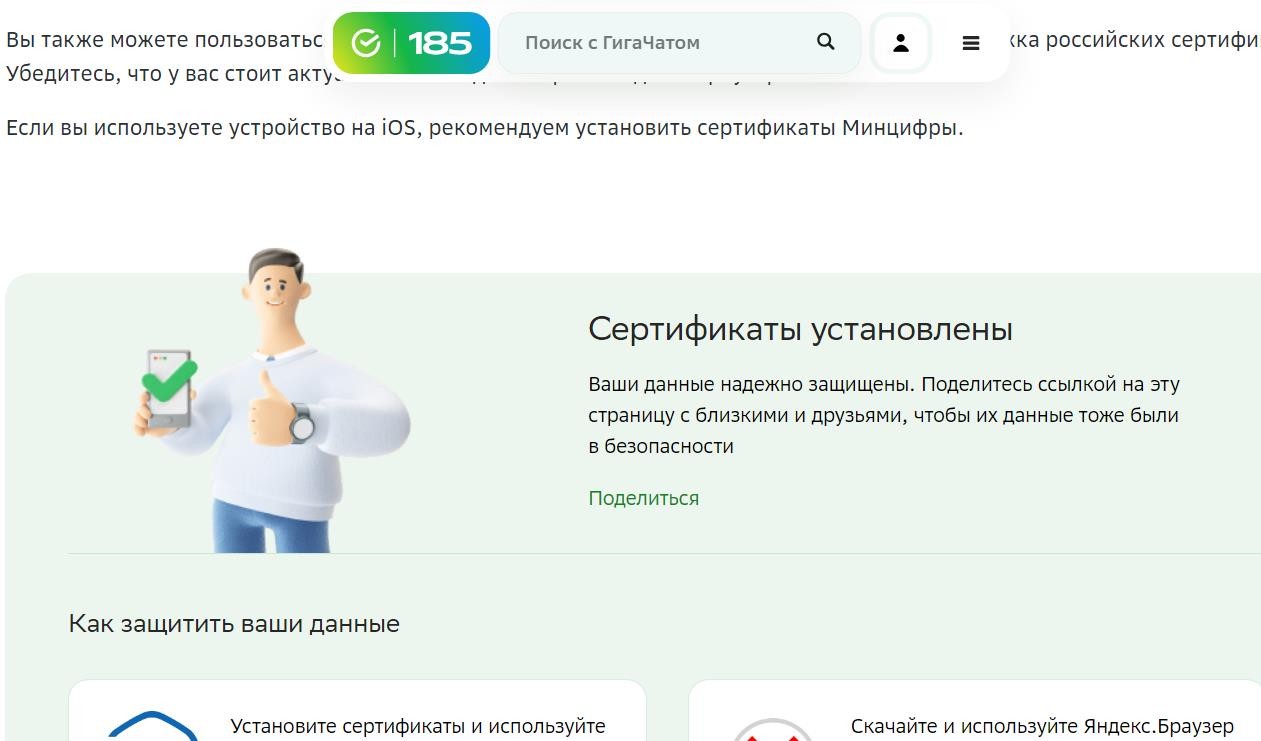Open the "Установите сертификаты и используйте" card
This screenshot has height=741, width=1261.
point(357,711)
